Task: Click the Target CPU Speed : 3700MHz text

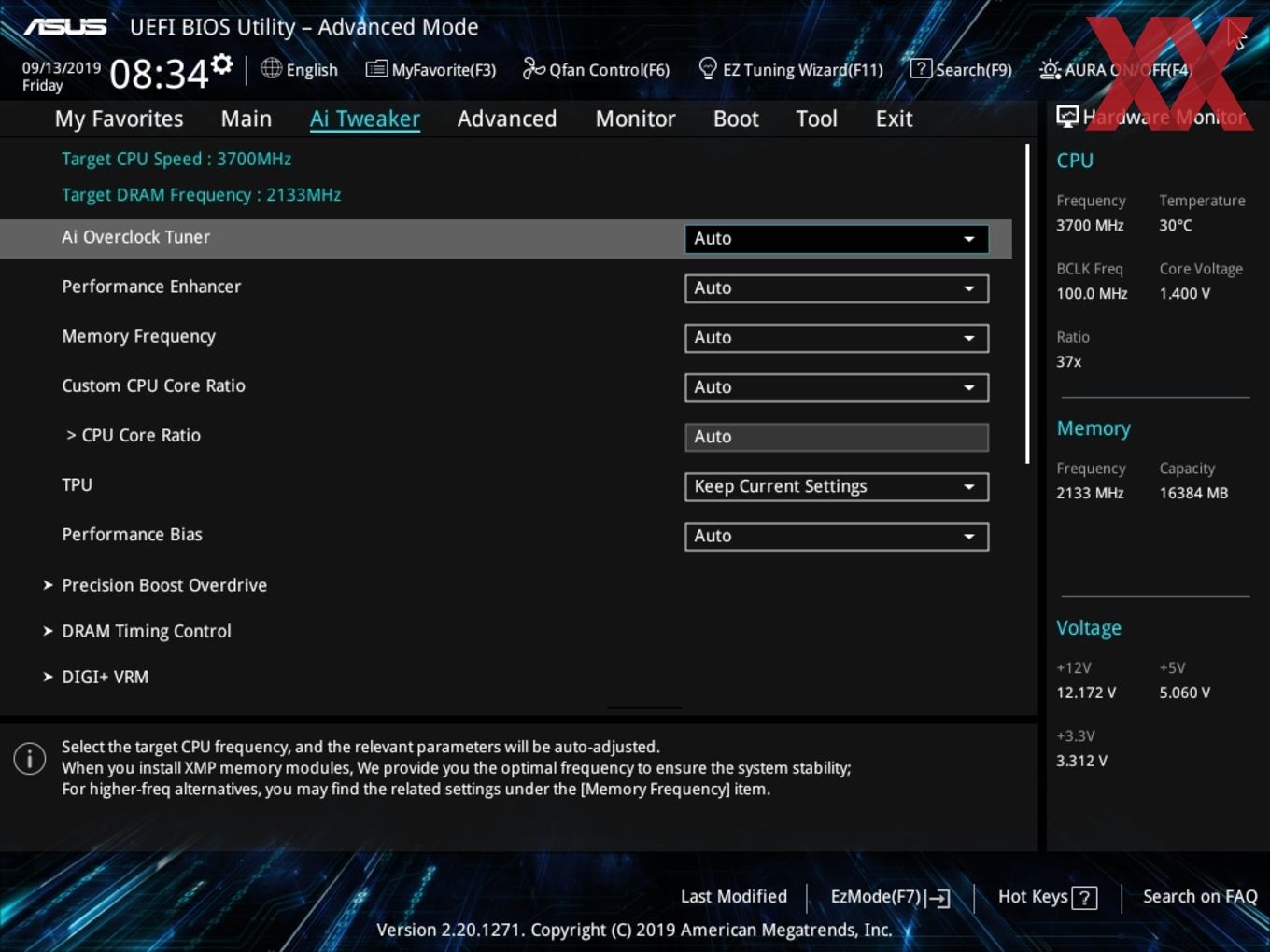Action: 176,159
